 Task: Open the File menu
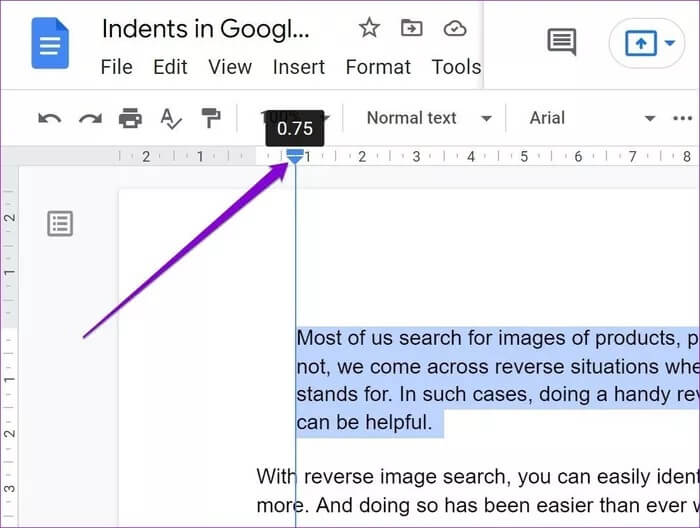(117, 68)
